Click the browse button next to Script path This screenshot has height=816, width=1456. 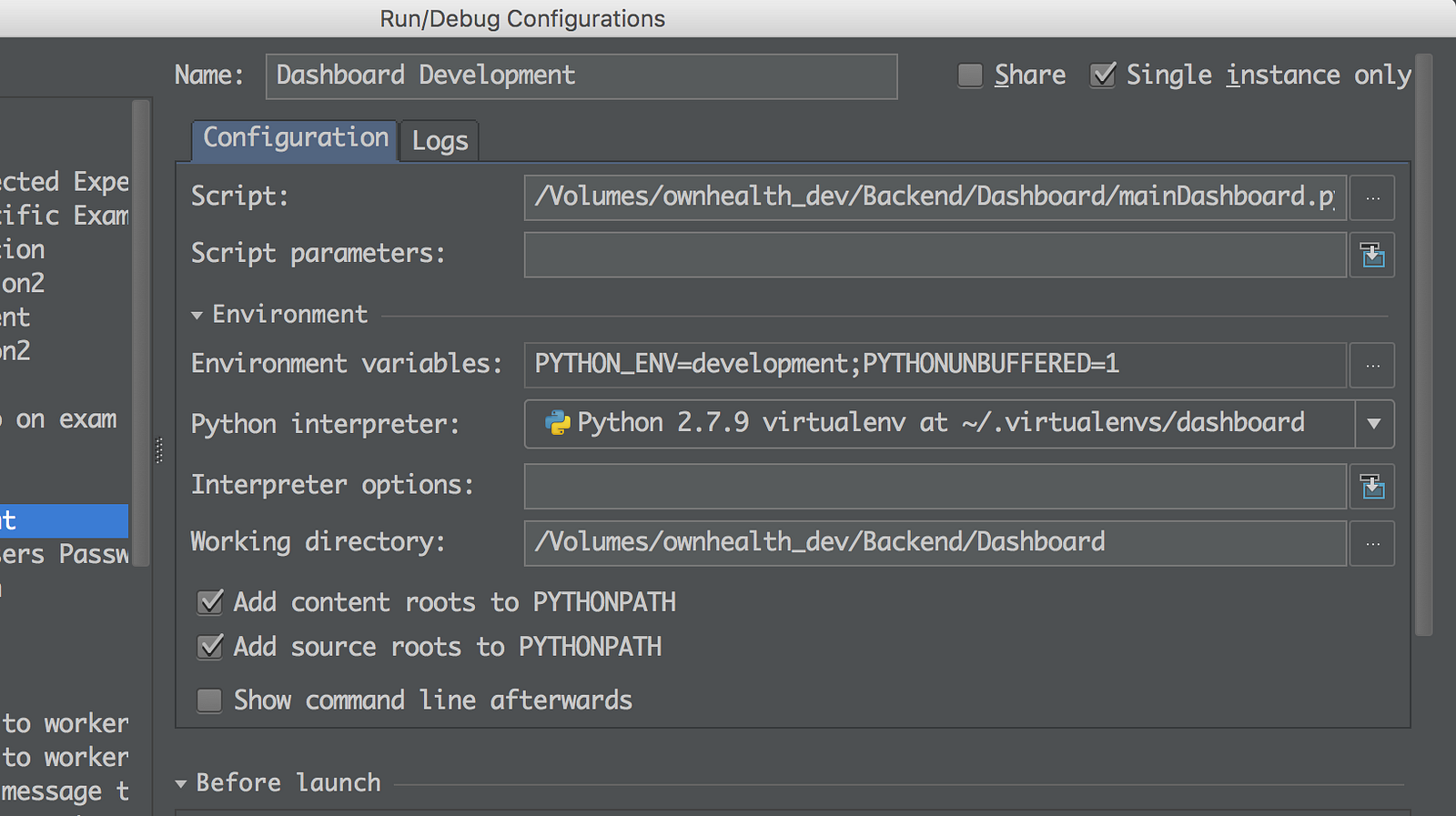[1372, 197]
